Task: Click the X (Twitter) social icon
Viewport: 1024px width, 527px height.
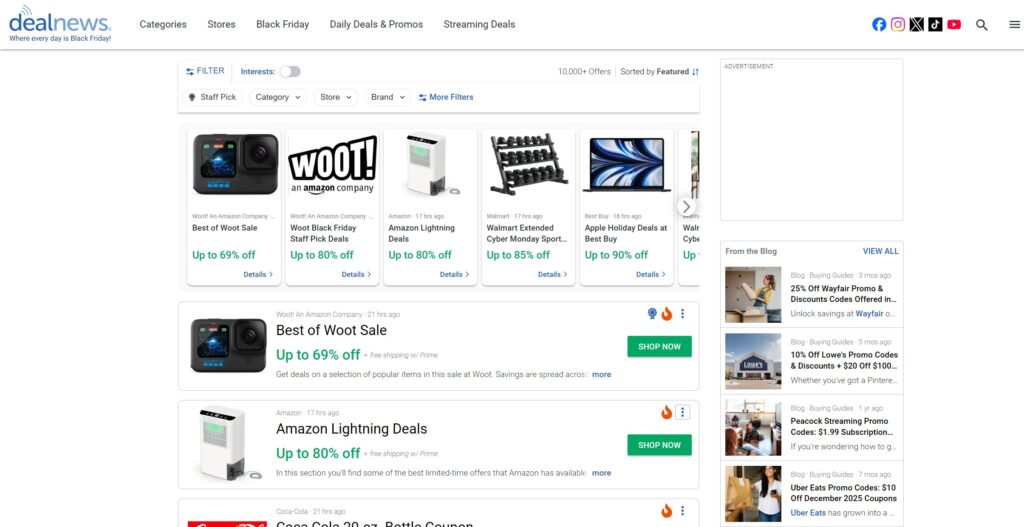Action: (917, 24)
